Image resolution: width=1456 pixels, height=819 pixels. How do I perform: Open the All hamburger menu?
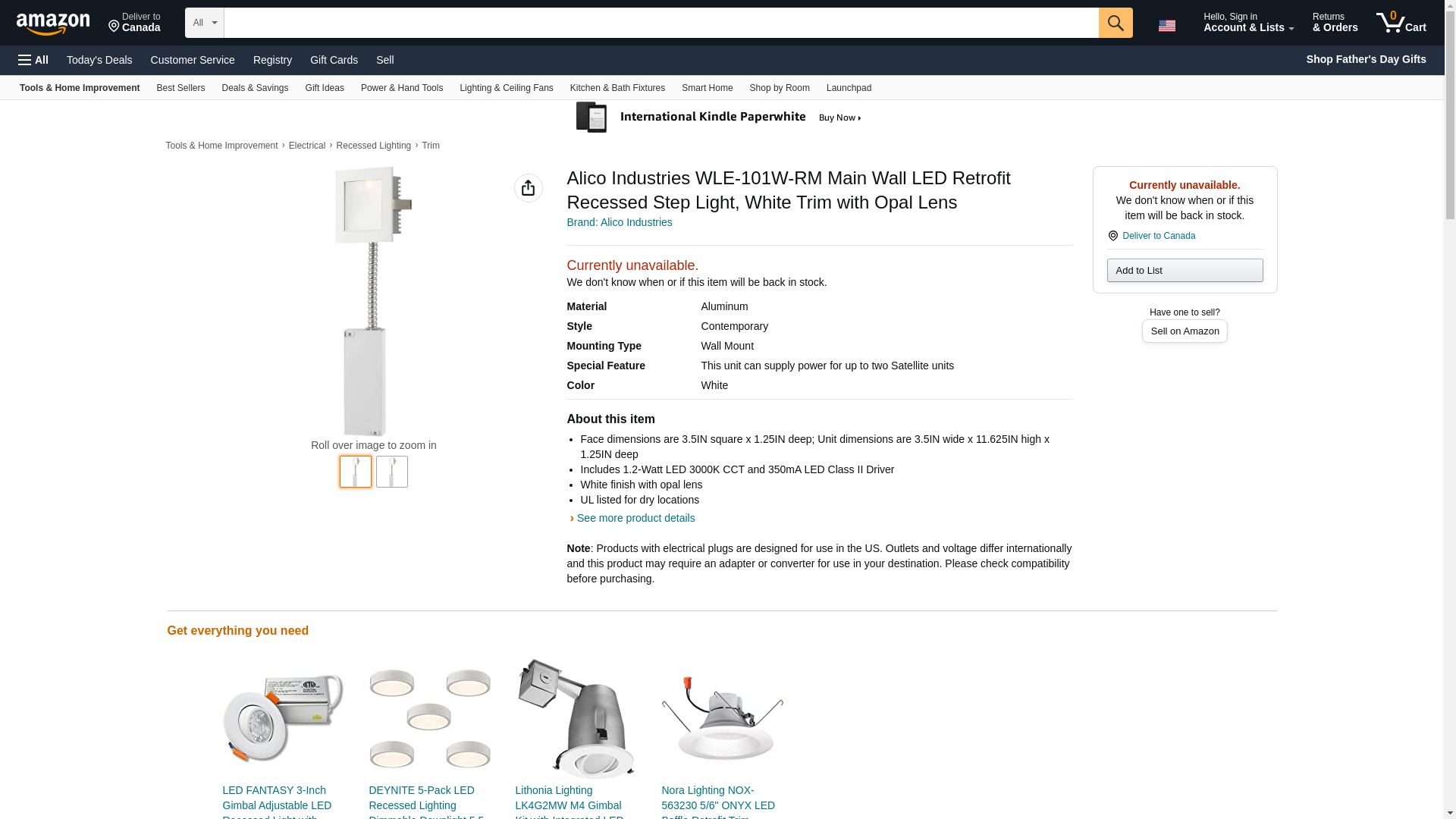(x=33, y=60)
